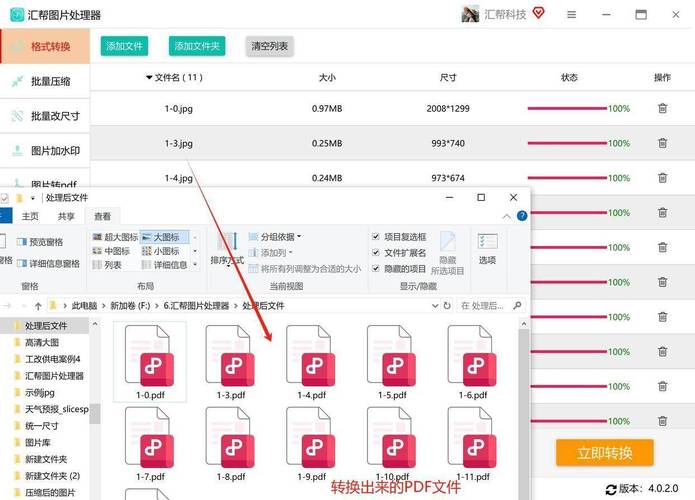Click the 汇帮科技 user avatar
Viewport: 695px width, 500px height.
coord(470,14)
